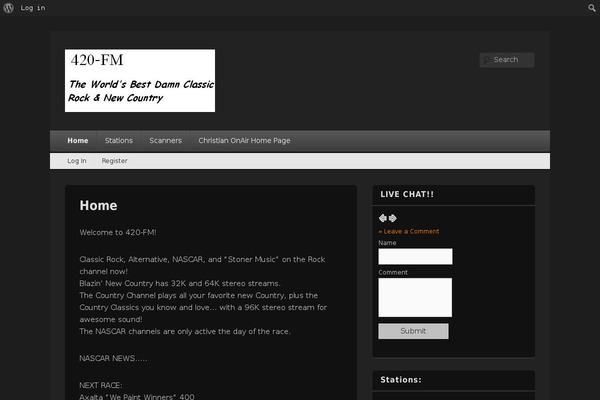Click the 'NASCAR NEWS.....' text
600x400 pixels.
[113, 358]
